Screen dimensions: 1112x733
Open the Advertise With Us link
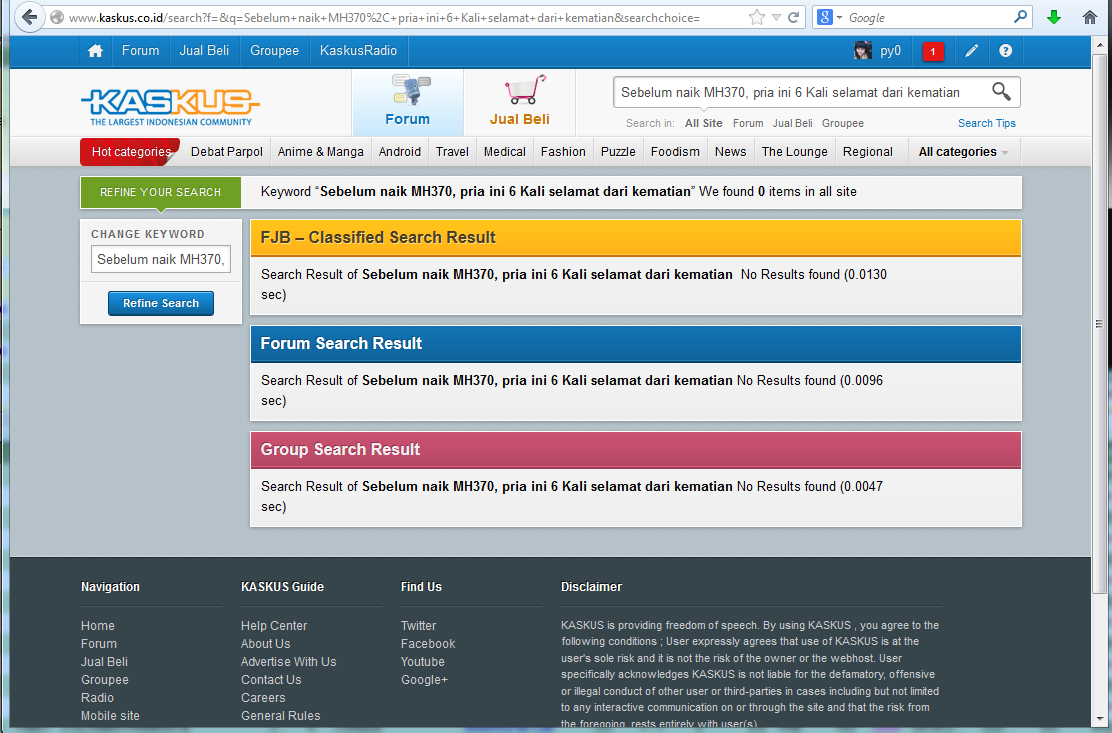pos(289,661)
